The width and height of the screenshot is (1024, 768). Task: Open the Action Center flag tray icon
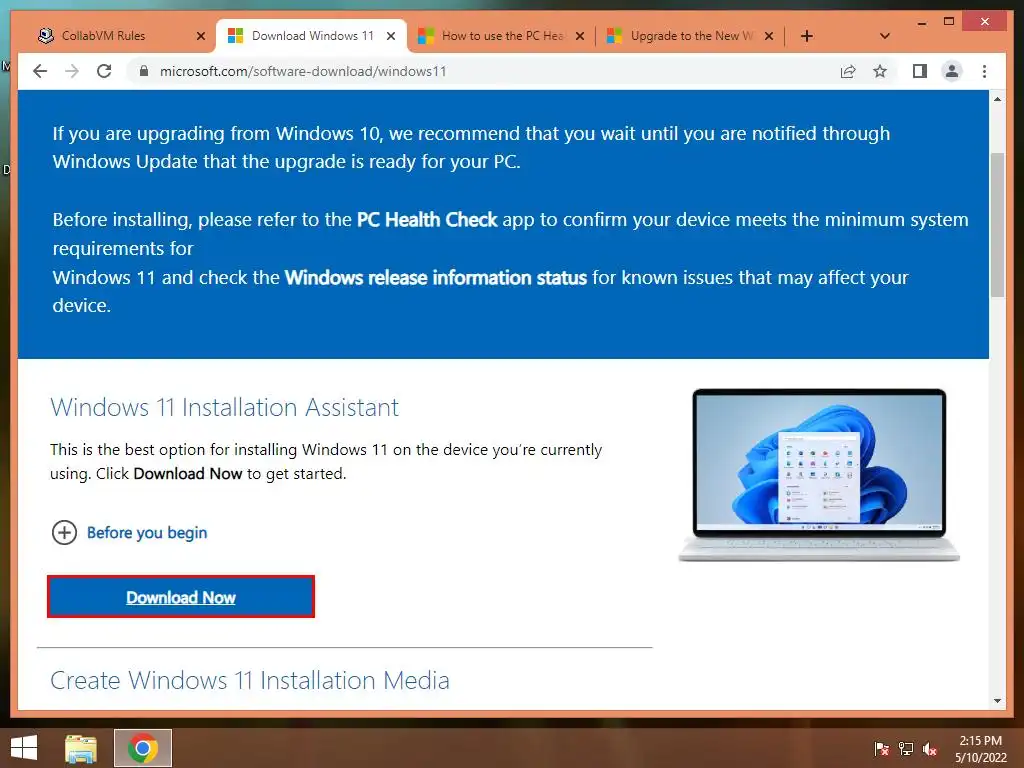click(x=881, y=749)
